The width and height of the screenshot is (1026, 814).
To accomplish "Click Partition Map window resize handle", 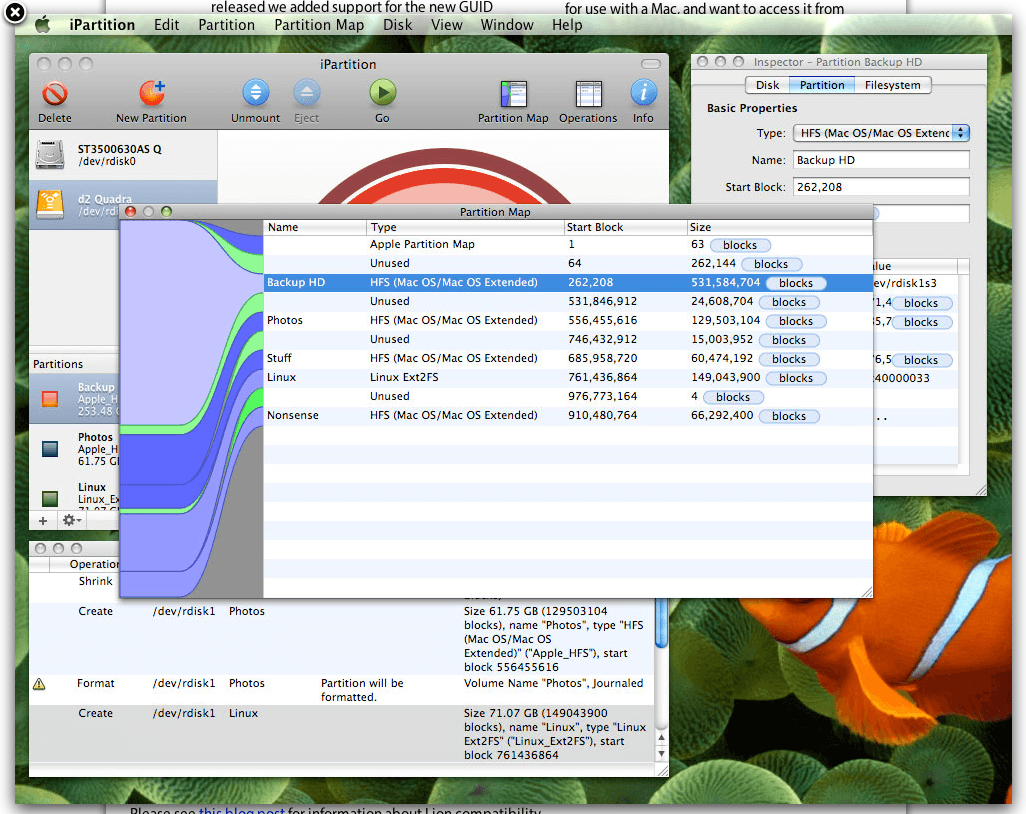I will point(866,592).
